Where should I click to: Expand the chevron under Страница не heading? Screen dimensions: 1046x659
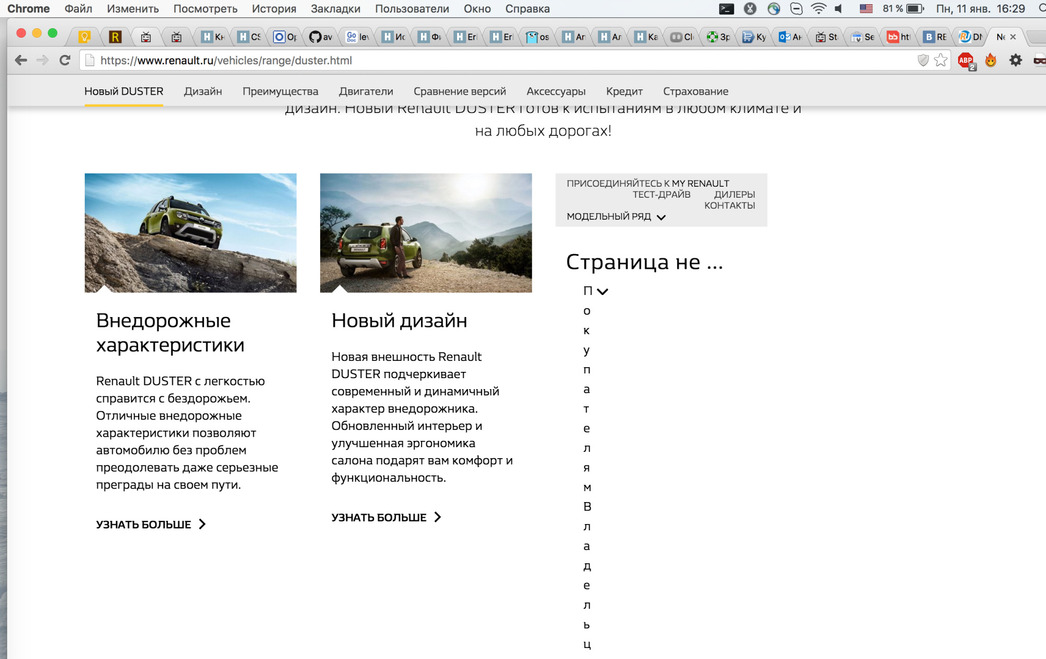click(602, 292)
